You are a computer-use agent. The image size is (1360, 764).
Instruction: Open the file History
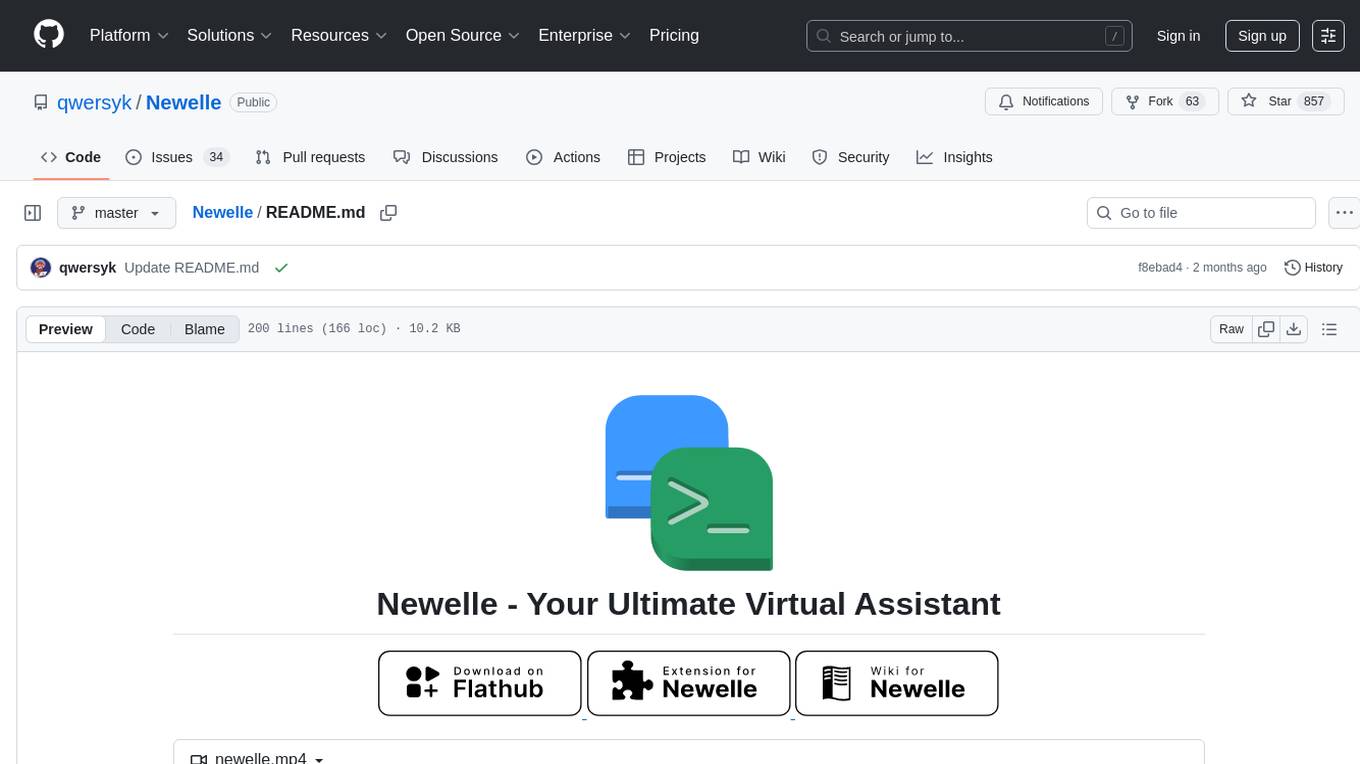point(1313,267)
